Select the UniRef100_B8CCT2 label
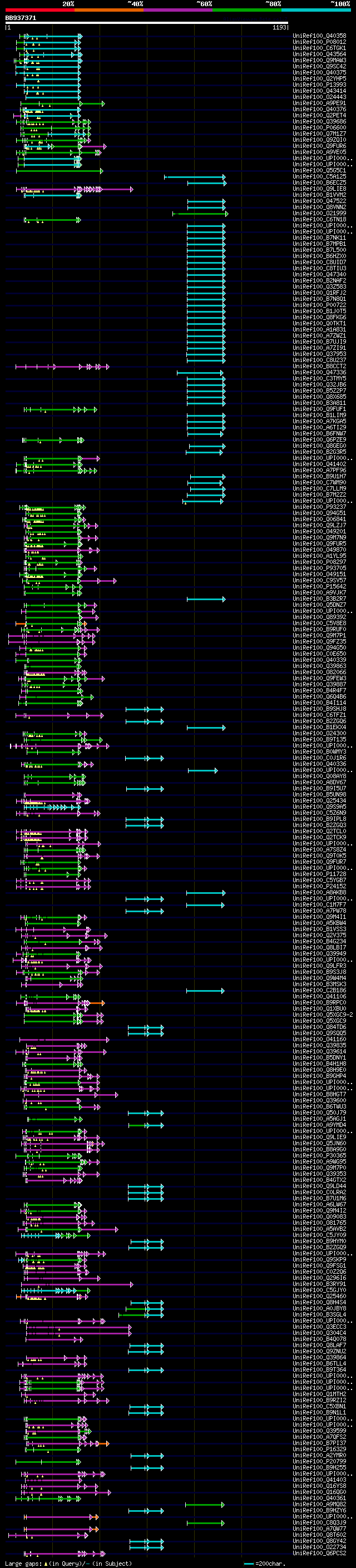The height and width of the screenshot is (1568, 356). coord(319,367)
